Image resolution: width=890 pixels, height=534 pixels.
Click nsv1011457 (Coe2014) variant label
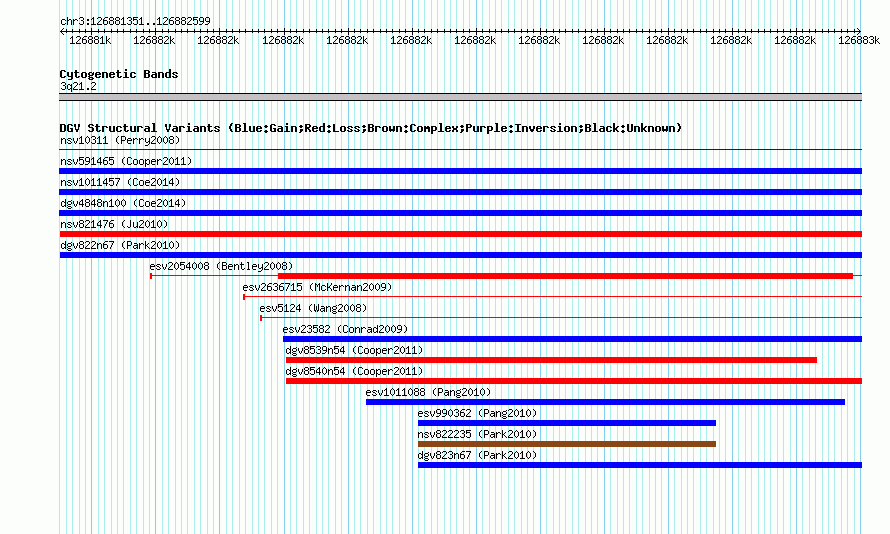[120, 182]
